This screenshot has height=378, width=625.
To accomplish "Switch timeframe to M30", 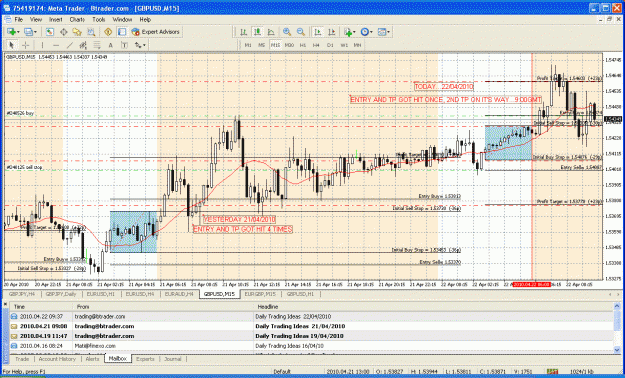I will coord(289,45).
